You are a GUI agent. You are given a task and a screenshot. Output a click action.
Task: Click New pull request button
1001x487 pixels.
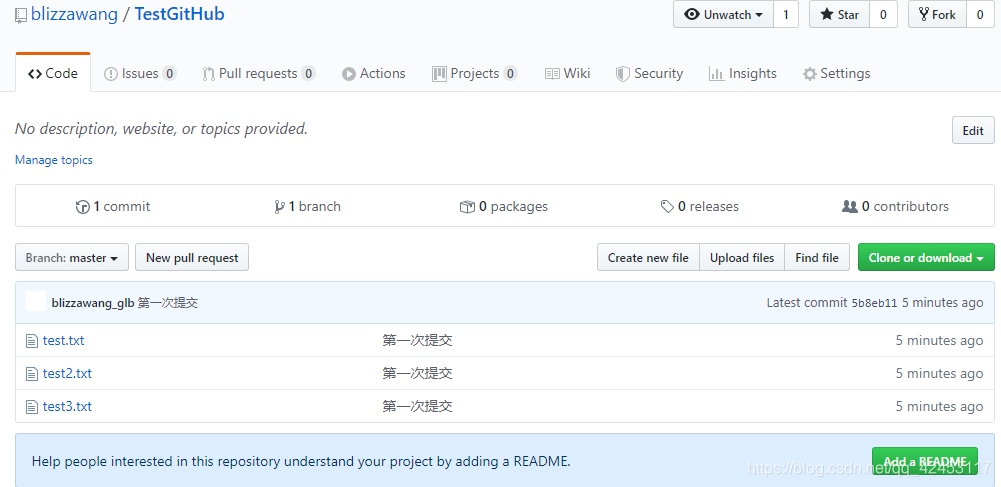(x=192, y=257)
